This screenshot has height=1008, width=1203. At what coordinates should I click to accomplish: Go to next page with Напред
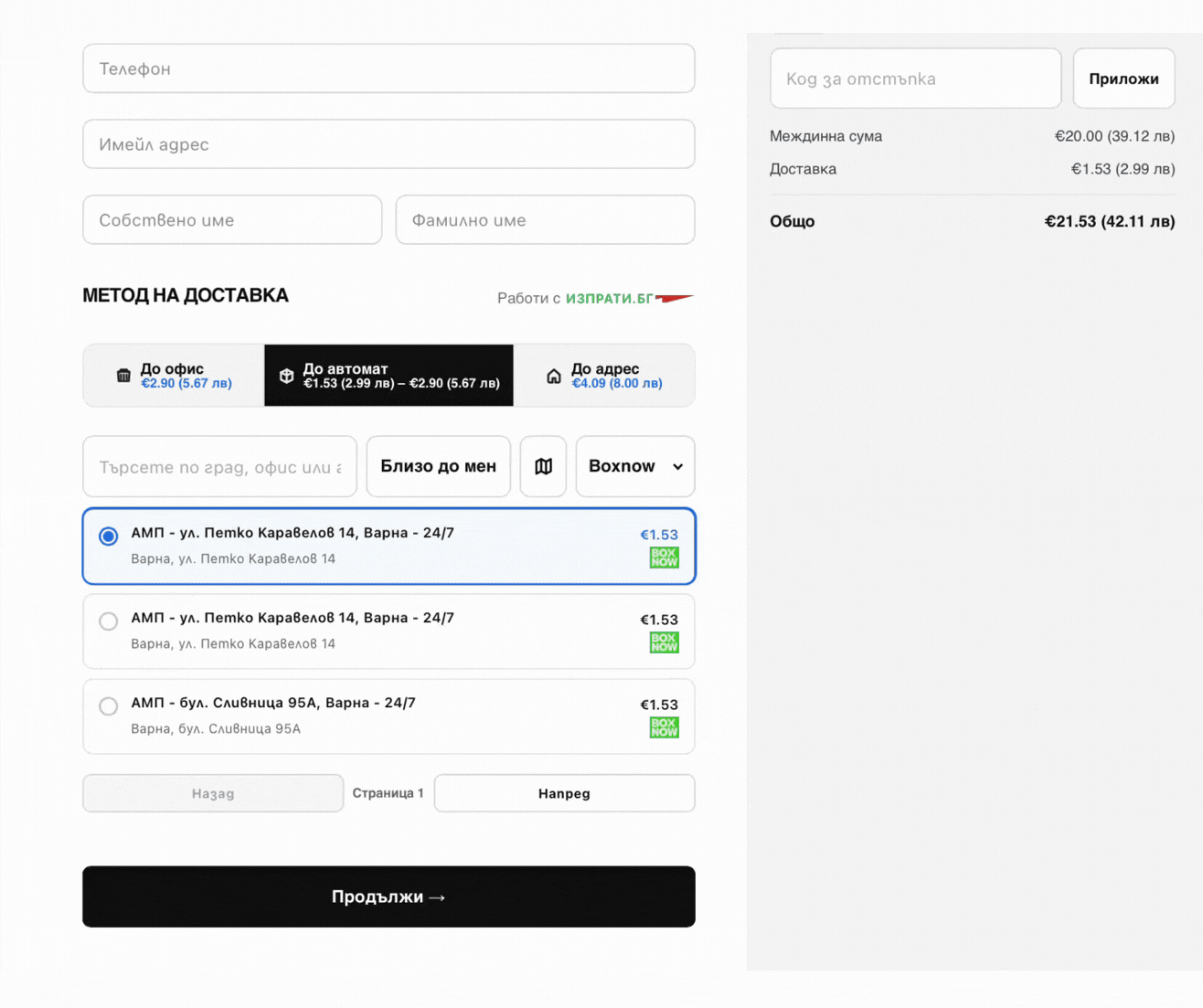[x=564, y=793]
